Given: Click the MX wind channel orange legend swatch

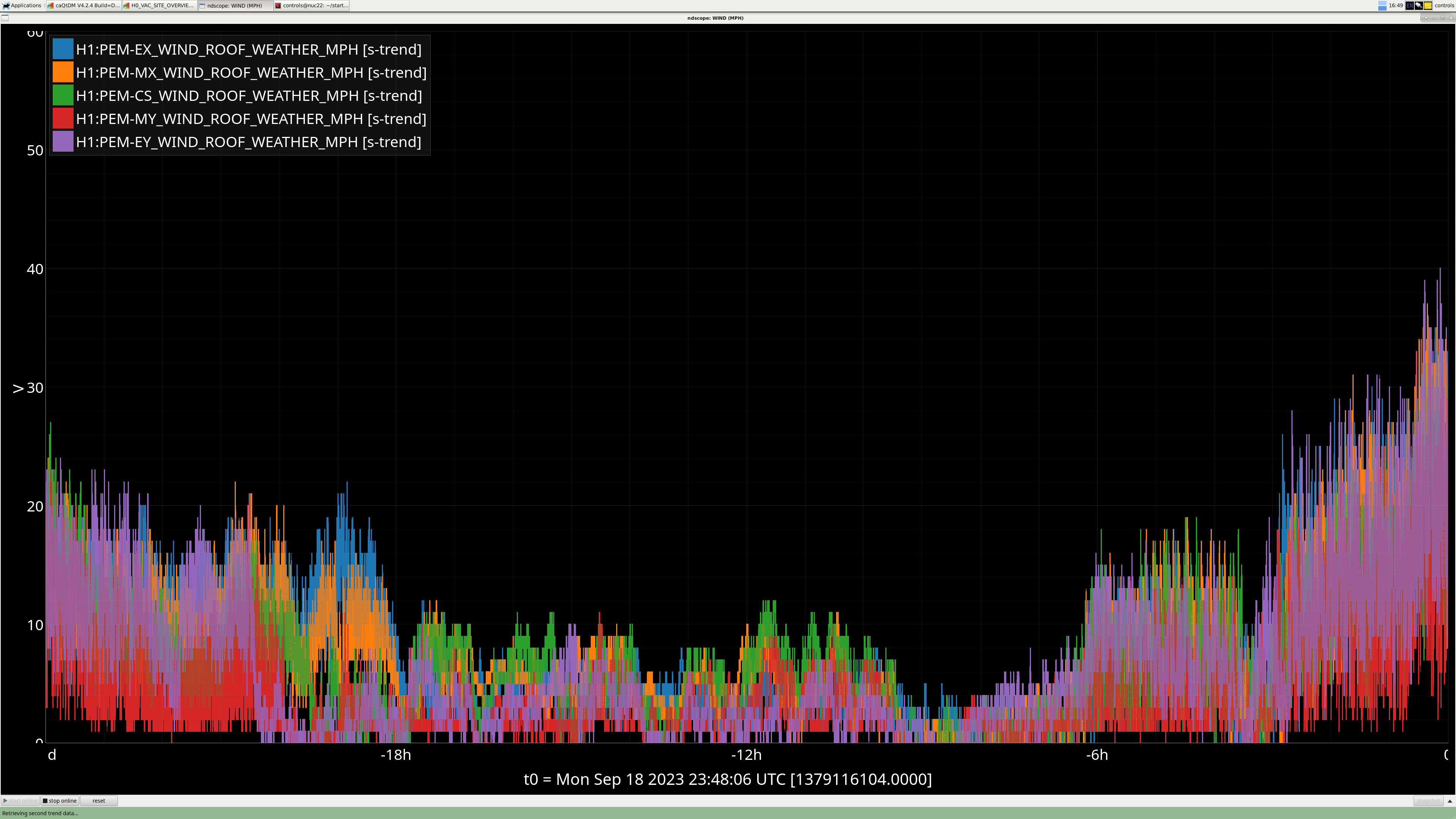Looking at the screenshot, I should (63, 72).
